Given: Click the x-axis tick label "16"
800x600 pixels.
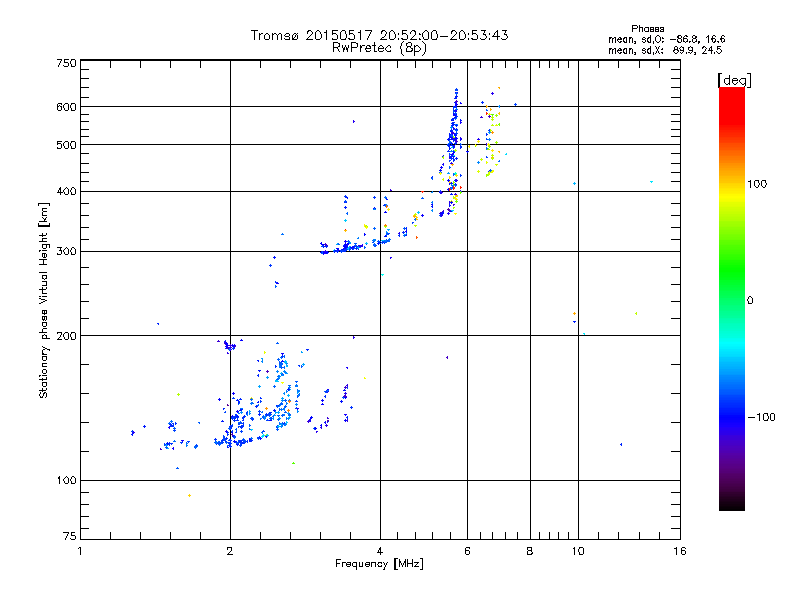Looking at the screenshot, I should pos(680,551).
